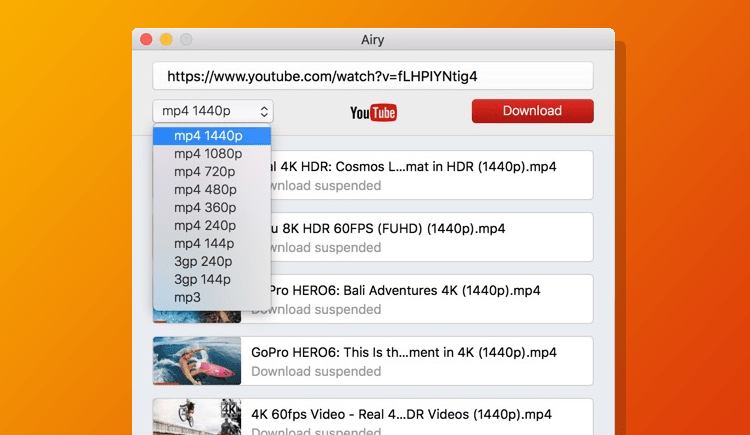
Task: Select mp4 360p format
Action: click(x=212, y=208)
